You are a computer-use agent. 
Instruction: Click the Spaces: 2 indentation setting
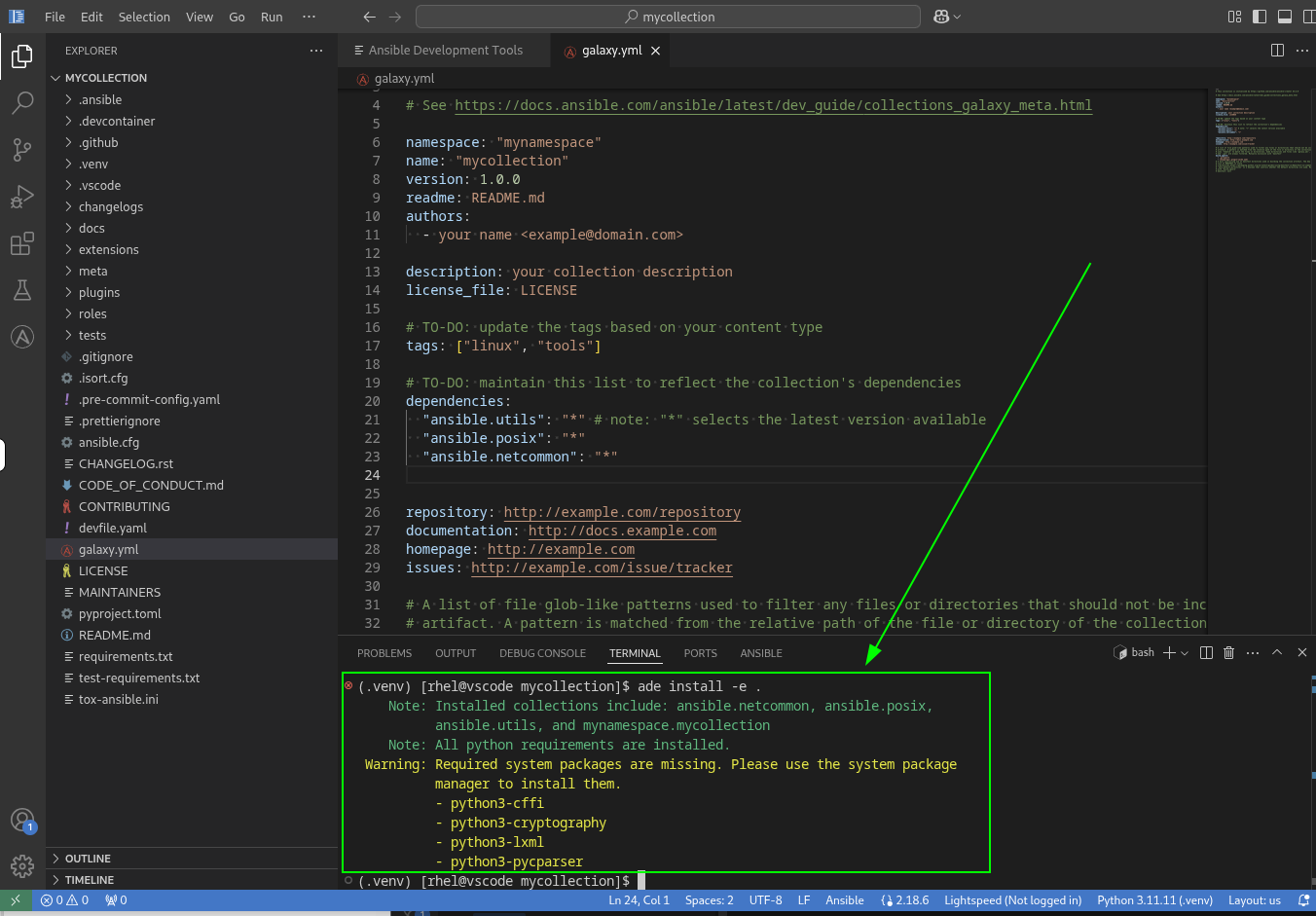click(709, 900)
